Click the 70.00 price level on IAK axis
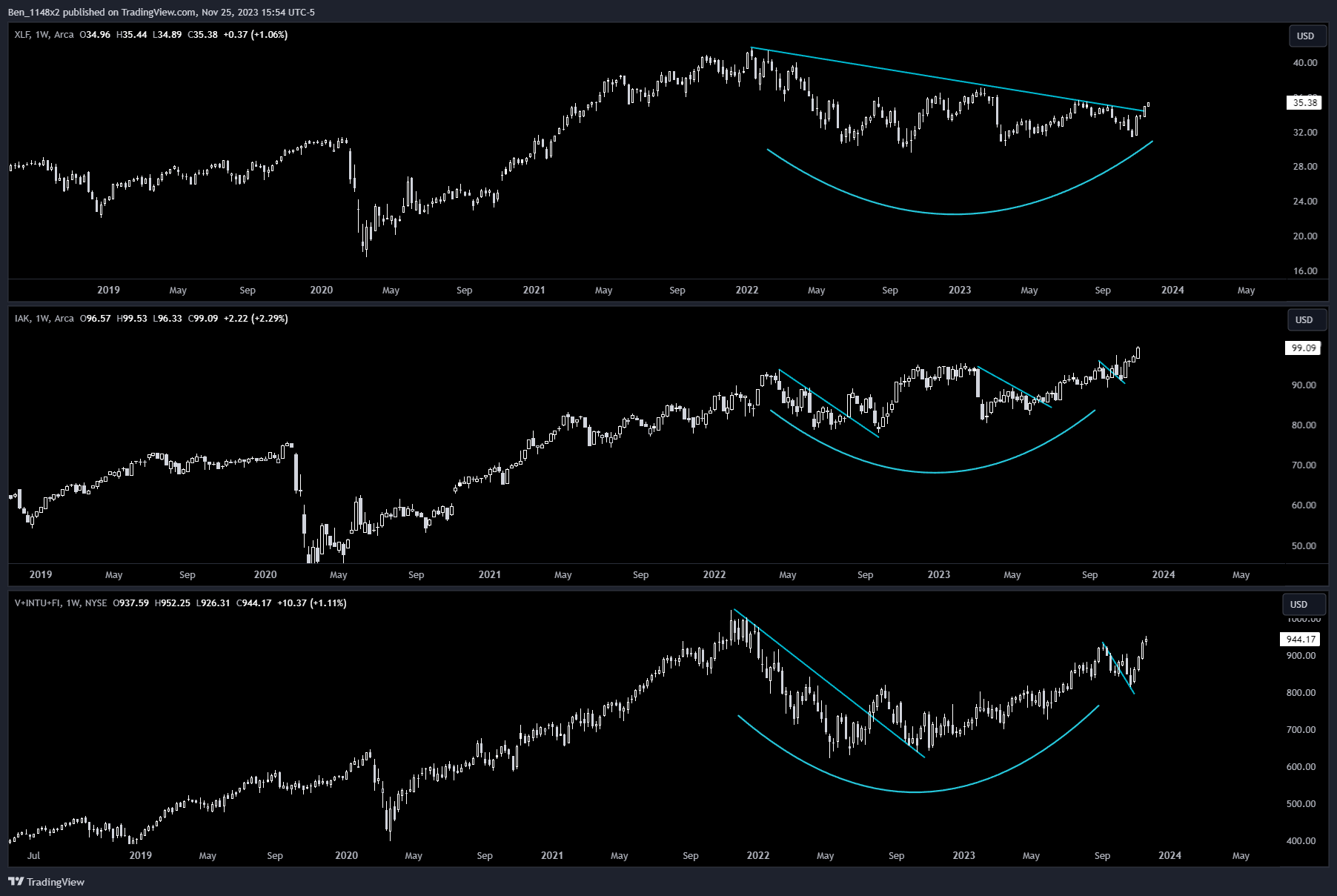 pos(1304,465)
